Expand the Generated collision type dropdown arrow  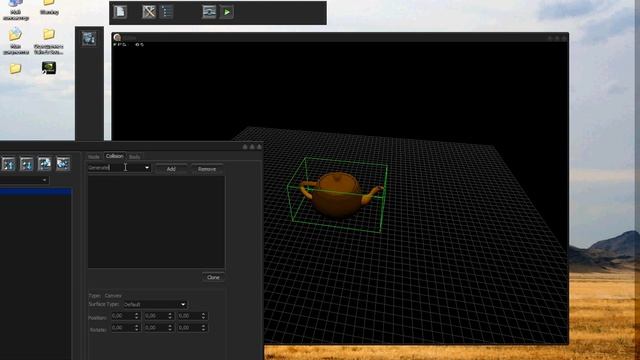click(147, 168)
